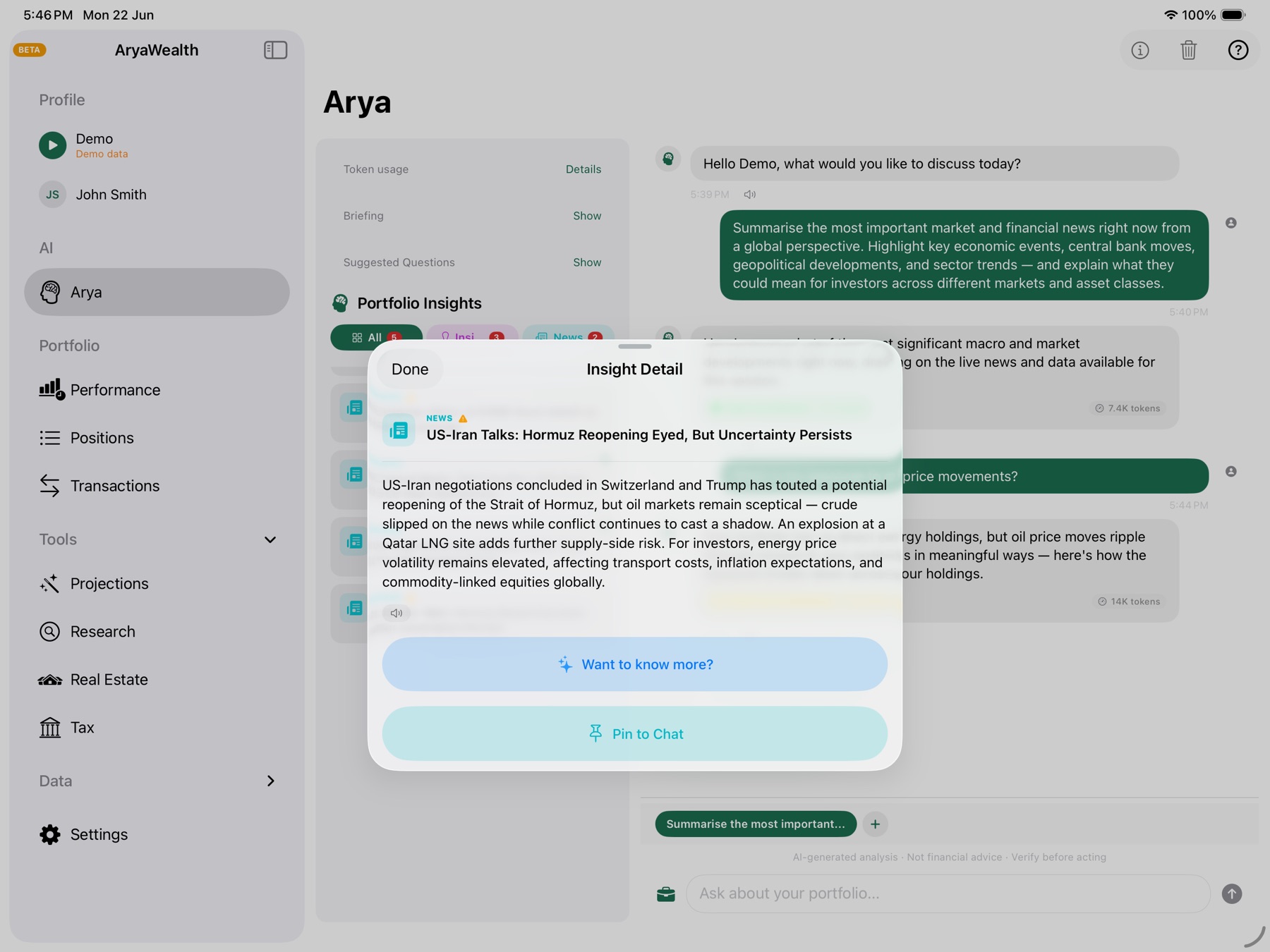
Task: Click the warning triangle next to NEWS
Action: (463, 418)
